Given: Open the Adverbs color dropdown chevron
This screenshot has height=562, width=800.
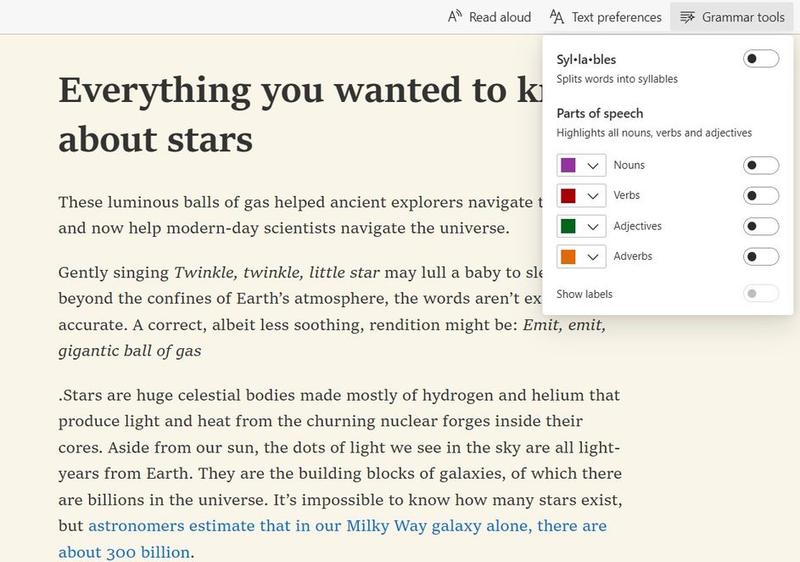Looking at the screenshot, I should click(x=594, y=257).
